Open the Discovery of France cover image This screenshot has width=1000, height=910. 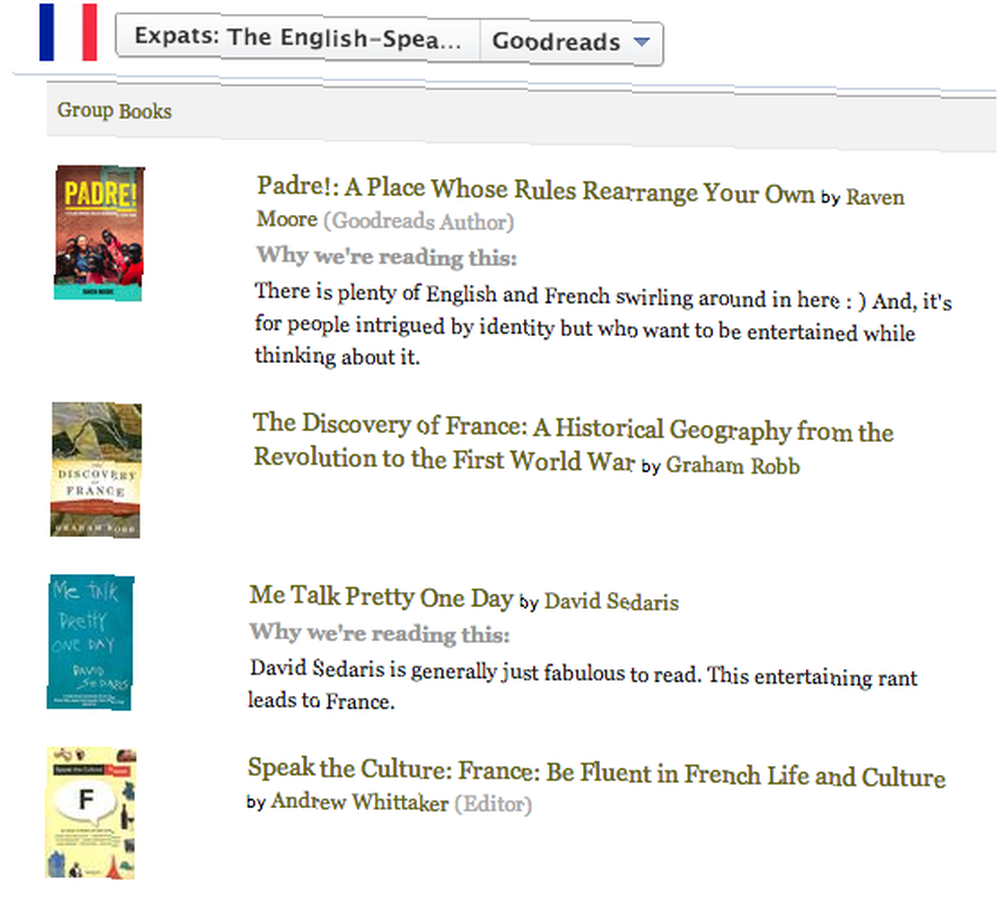[x=96, y=470]
